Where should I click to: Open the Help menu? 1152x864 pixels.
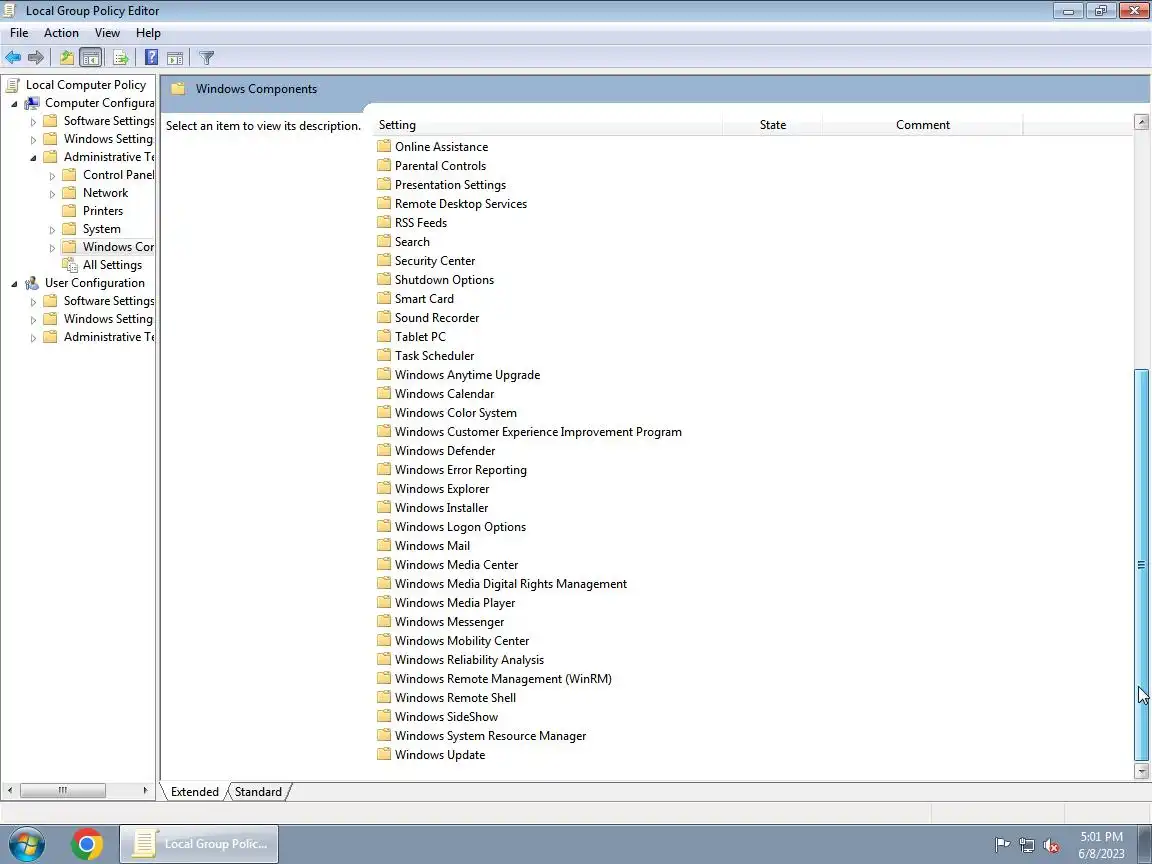tap(148, 33)
